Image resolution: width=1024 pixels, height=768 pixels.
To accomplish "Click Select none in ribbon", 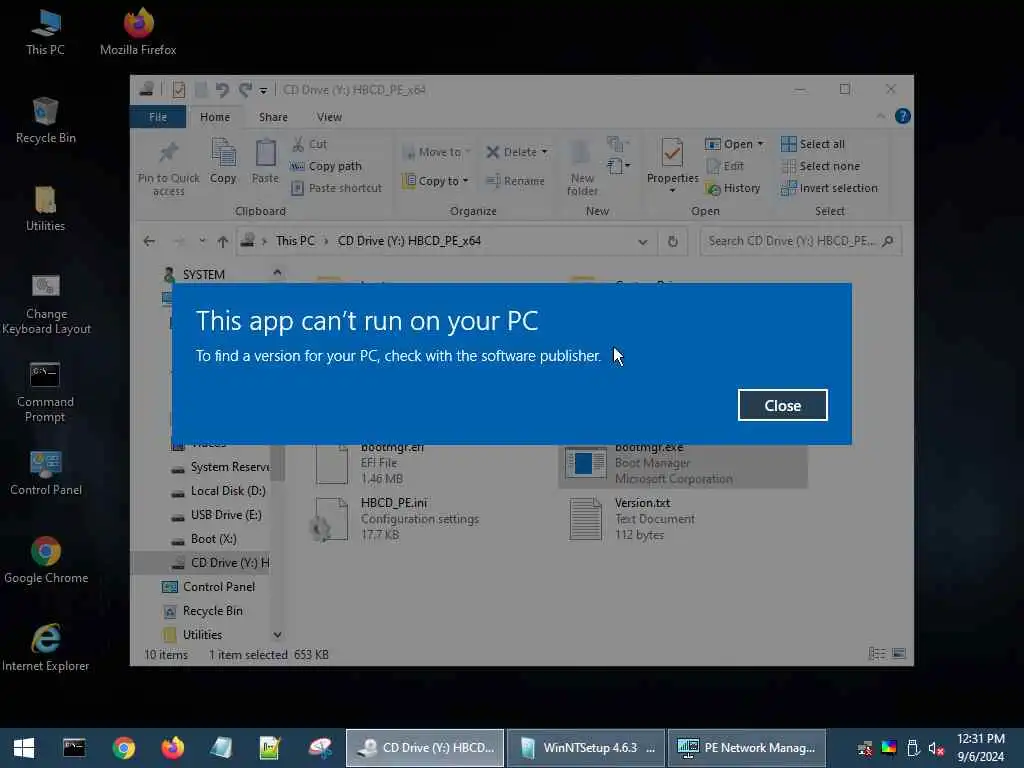I will pos(821,166).
